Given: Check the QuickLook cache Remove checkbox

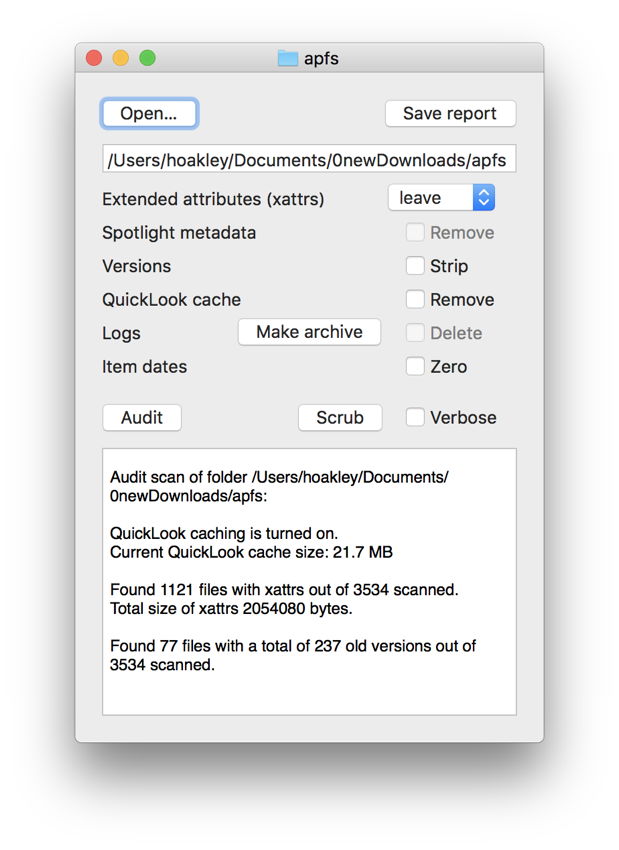Looking at the screenshot, I should tap(415, 300).
